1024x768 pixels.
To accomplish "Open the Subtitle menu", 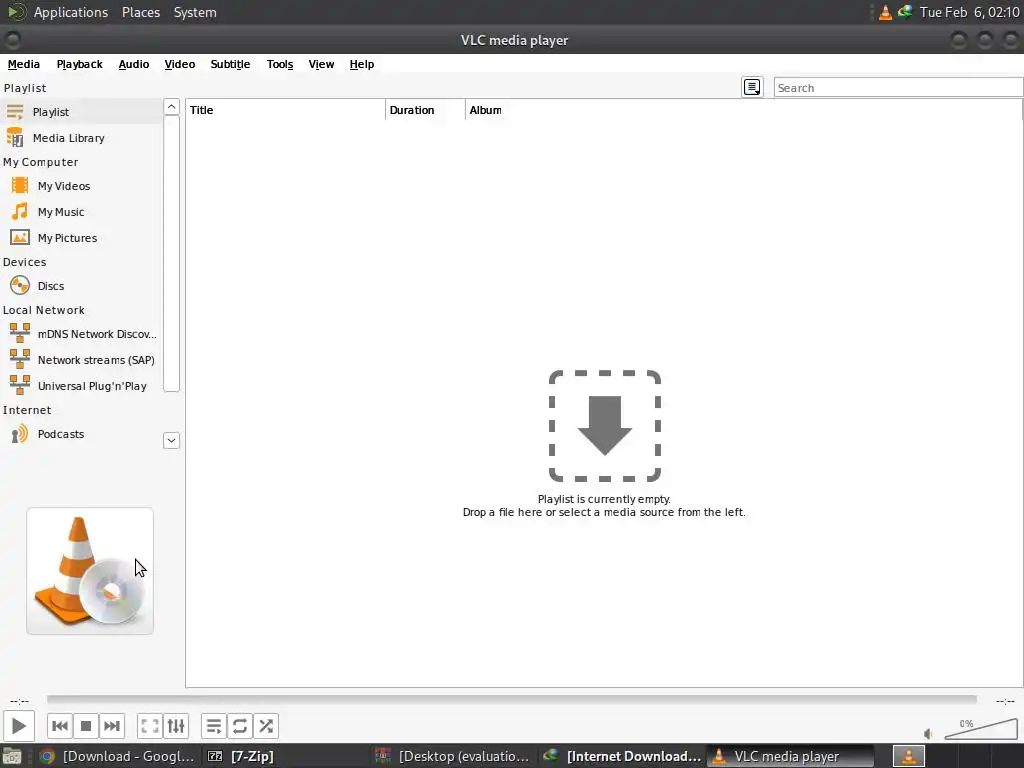I will pyautogui.click(x=230, y=64).
